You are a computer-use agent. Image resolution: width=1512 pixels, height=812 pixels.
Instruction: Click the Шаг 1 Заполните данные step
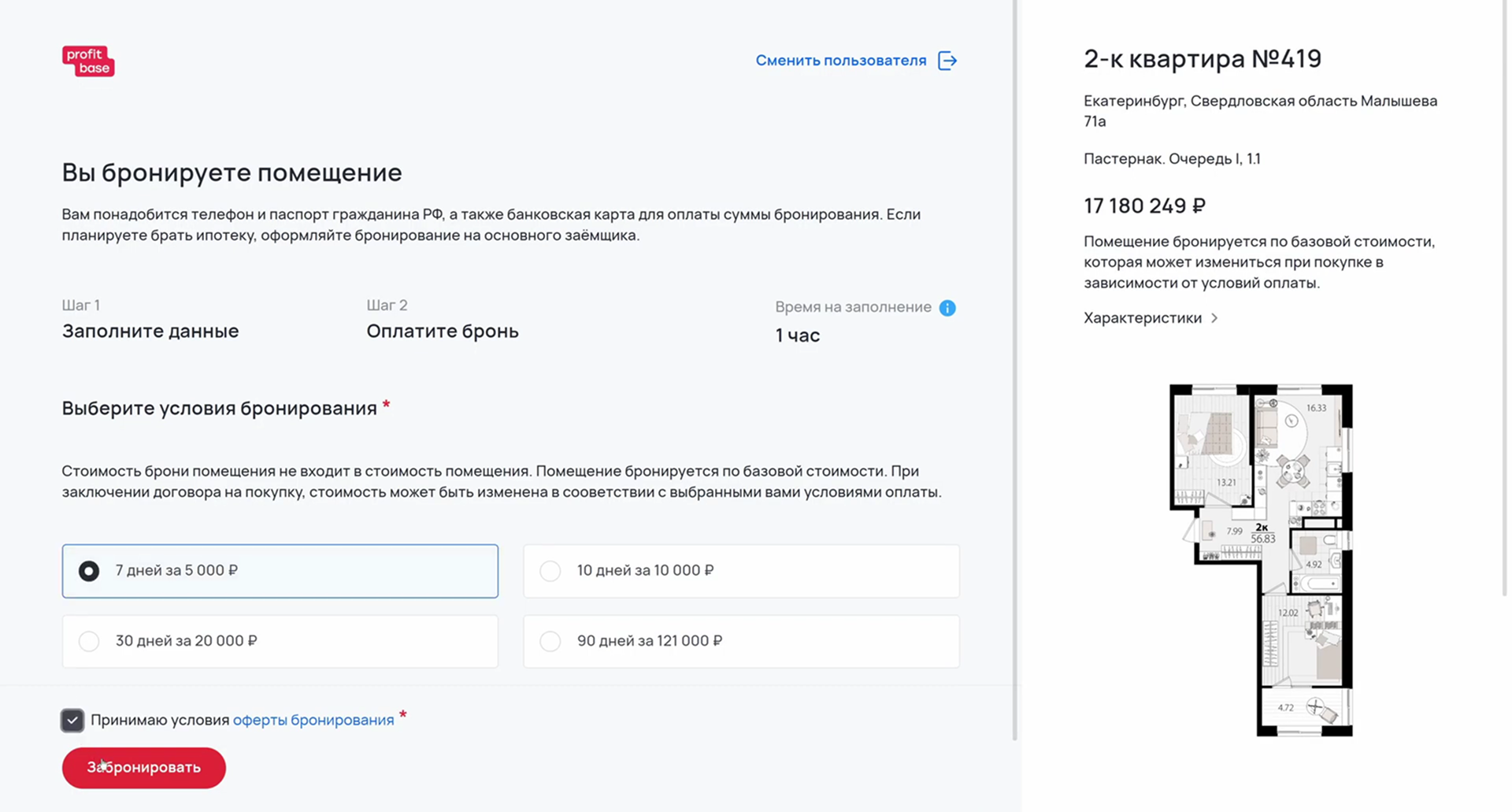pyautogui.click(x=150, y=331)
